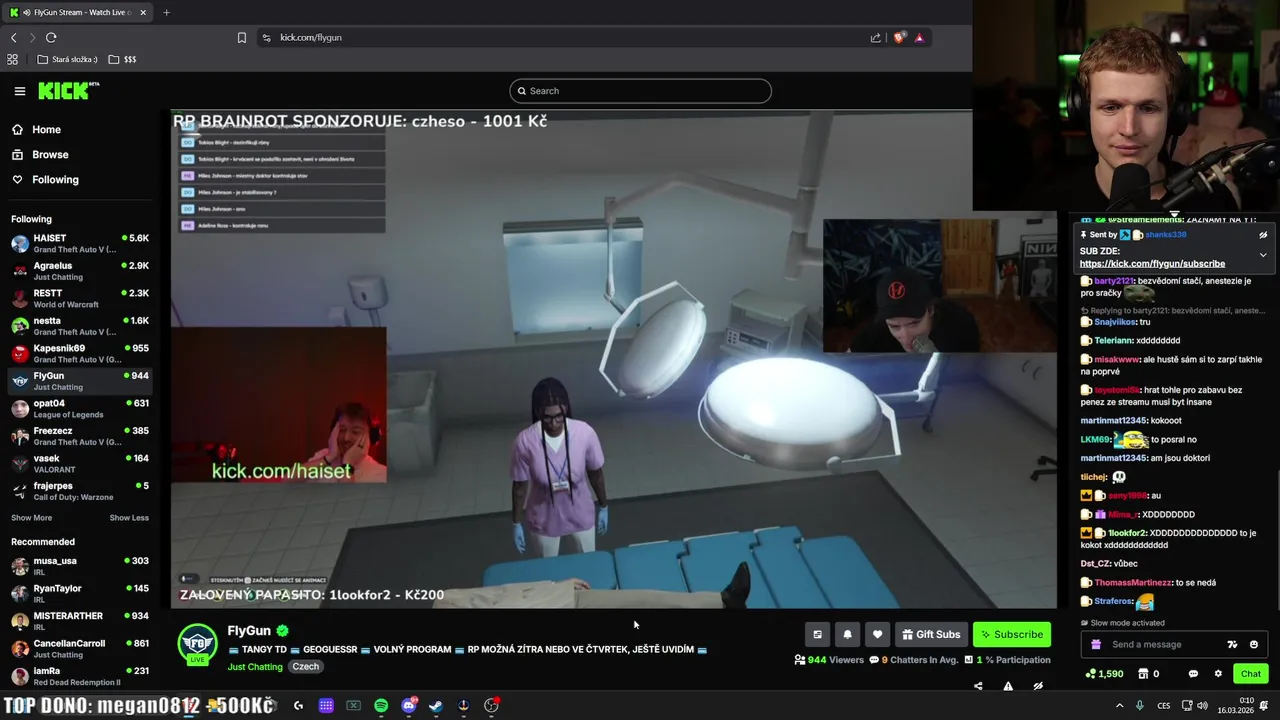
Task: Bookmark this page icon in address bar
Action: pos(242,38)
